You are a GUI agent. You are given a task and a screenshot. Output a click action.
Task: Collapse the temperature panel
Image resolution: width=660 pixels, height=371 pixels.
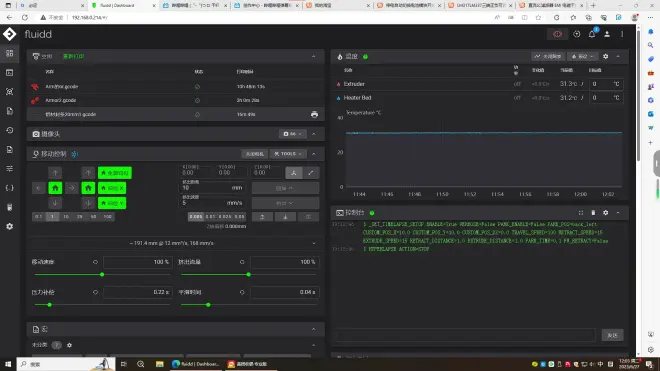tap(618, 56)
